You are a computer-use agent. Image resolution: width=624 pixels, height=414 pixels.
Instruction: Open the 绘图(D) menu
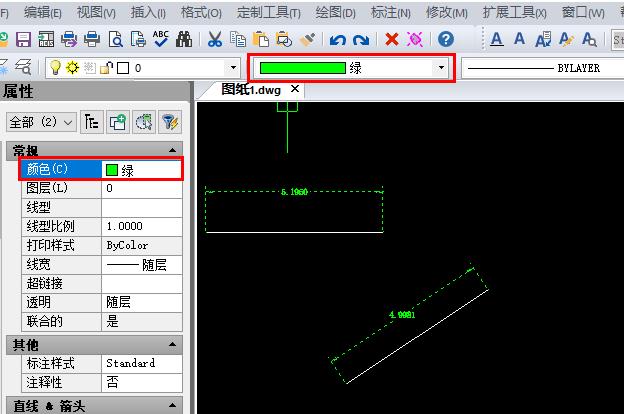(335, 13)
